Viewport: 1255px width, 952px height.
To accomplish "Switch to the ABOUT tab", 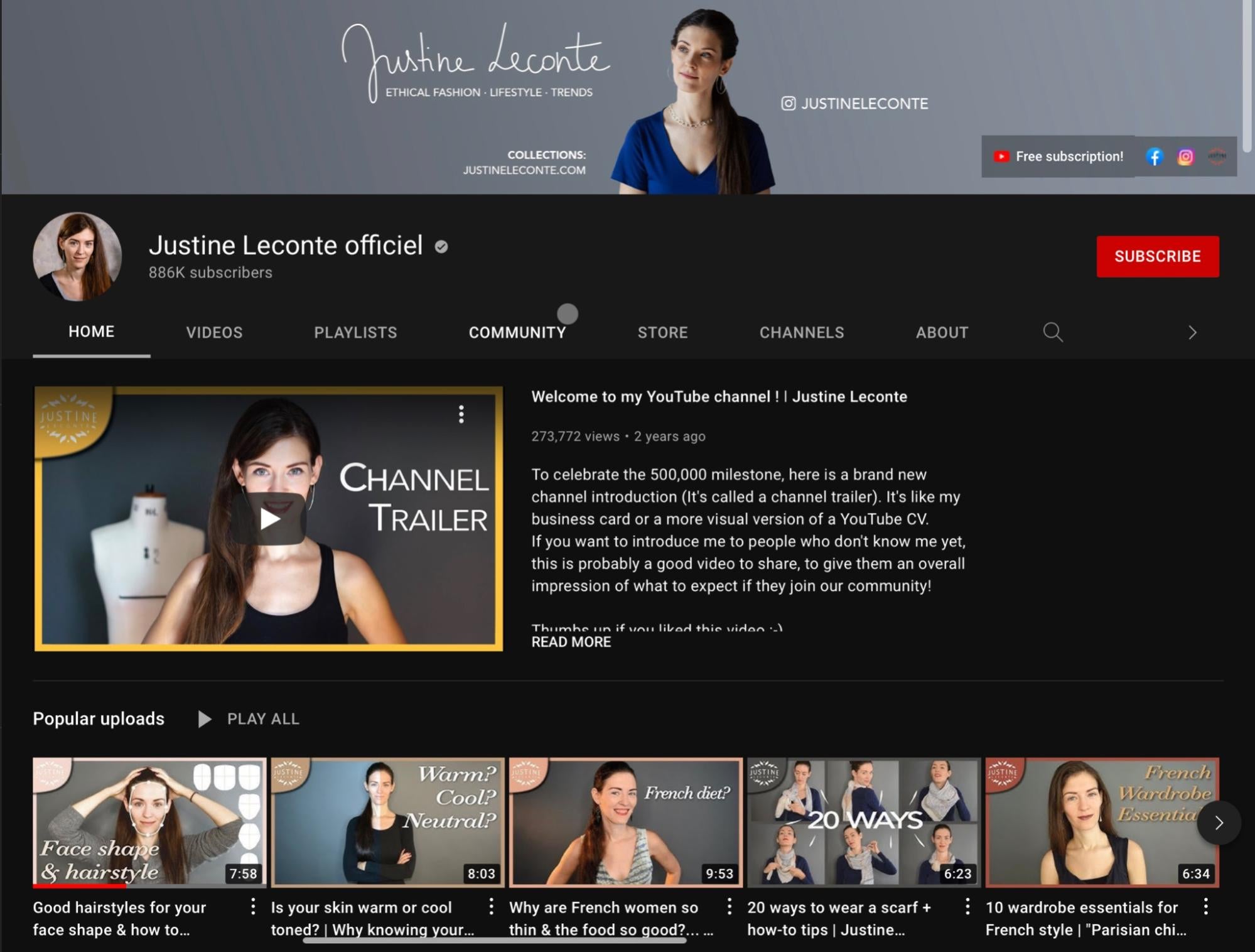I will (x=942, y=332).
